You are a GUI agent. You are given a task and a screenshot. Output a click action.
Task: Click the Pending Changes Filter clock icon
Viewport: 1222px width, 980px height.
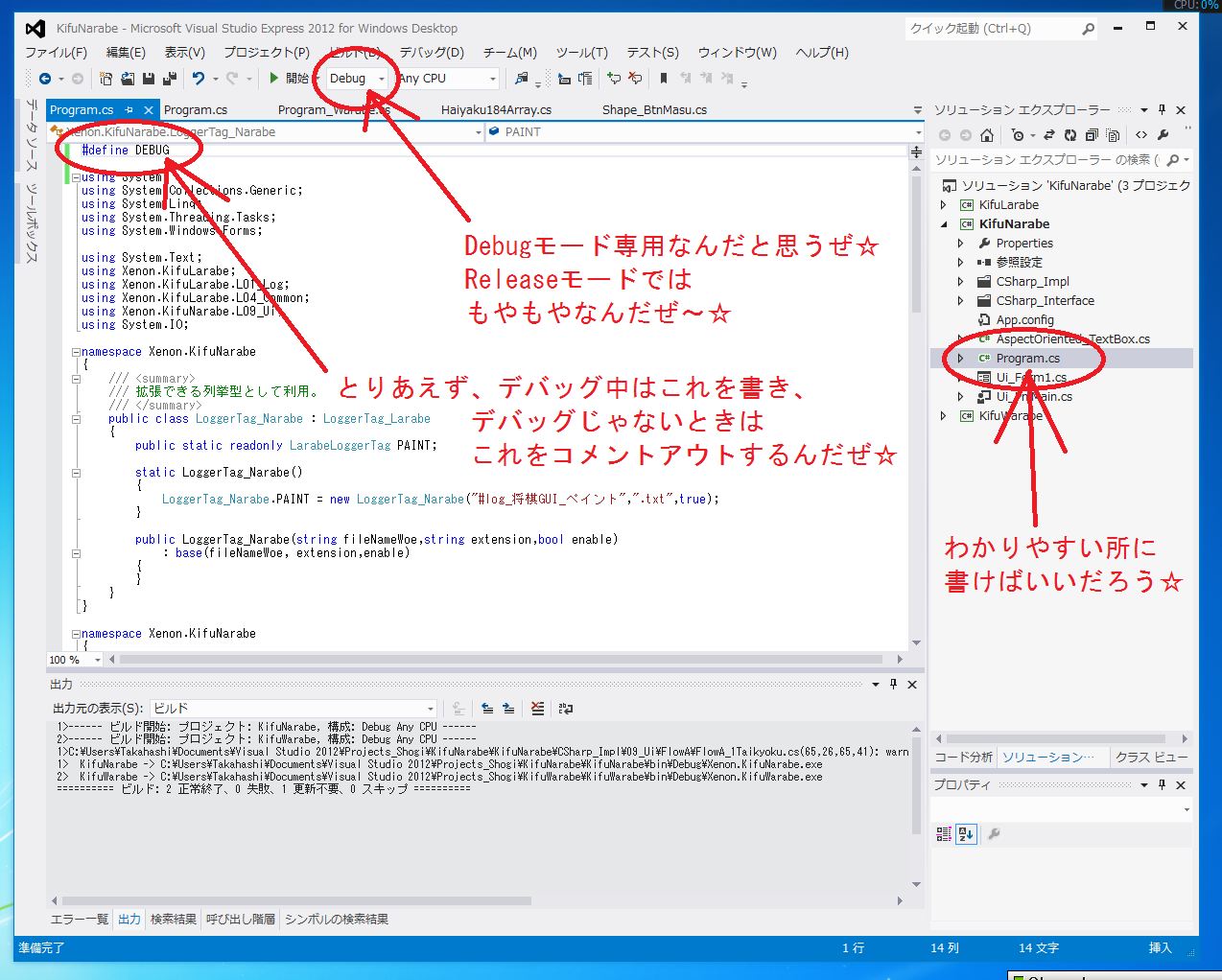(x=1018, y=135)
